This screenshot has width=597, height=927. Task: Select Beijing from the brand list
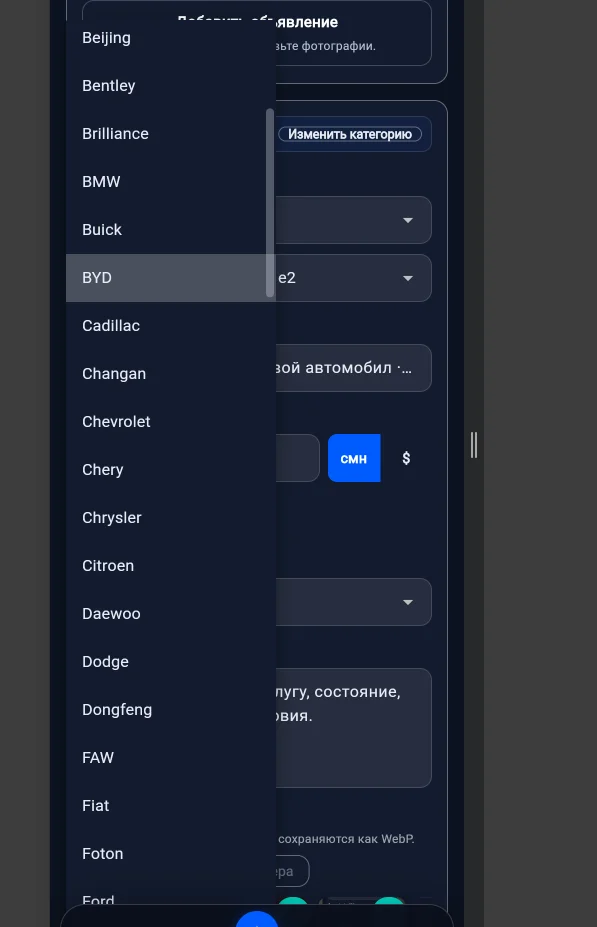(170, 38)
